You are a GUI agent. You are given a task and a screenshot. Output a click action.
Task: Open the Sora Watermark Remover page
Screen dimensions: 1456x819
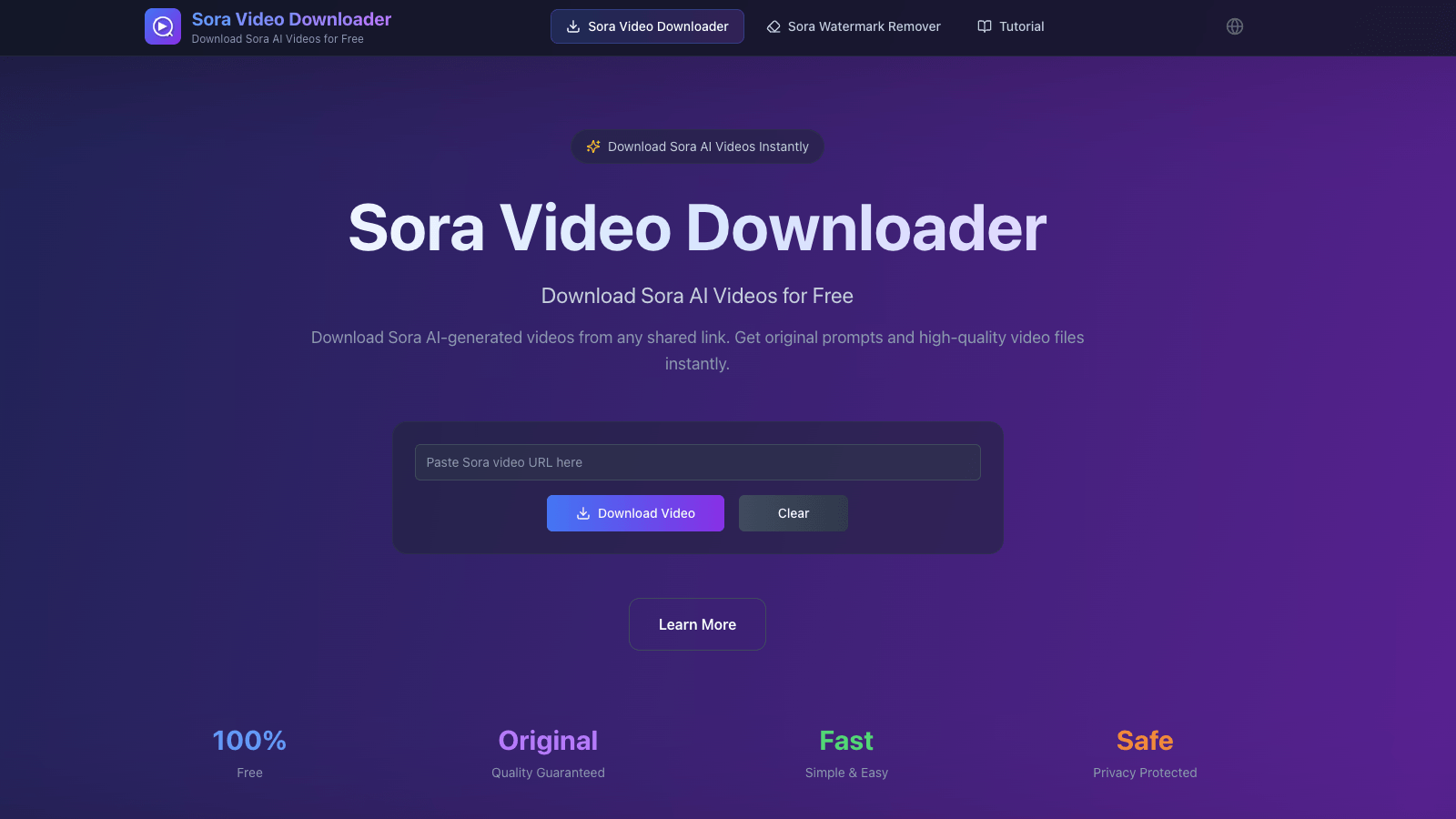click(854, 26)
